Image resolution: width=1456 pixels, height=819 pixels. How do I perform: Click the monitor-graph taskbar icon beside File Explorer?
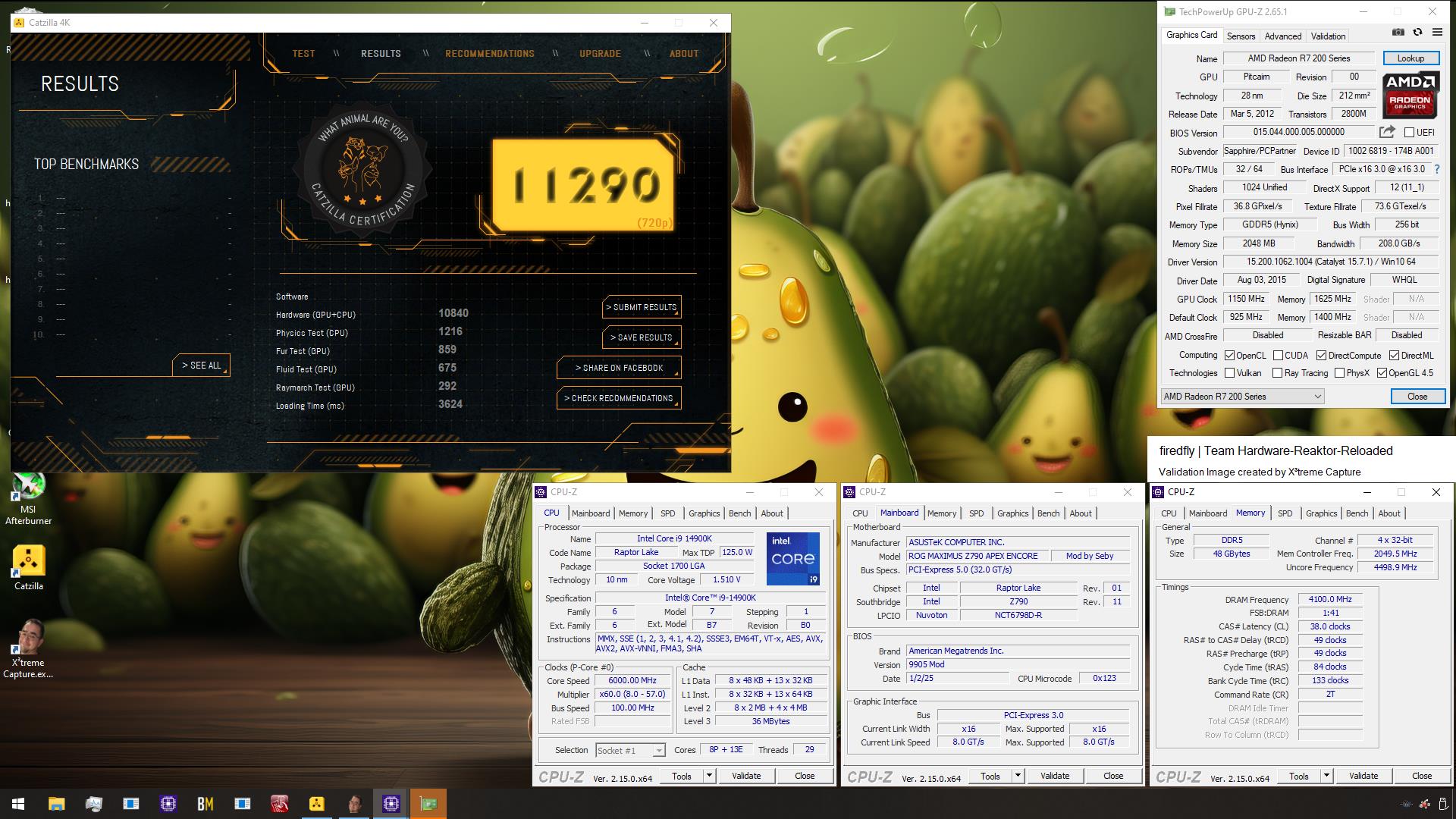click(x=93, y=804)
